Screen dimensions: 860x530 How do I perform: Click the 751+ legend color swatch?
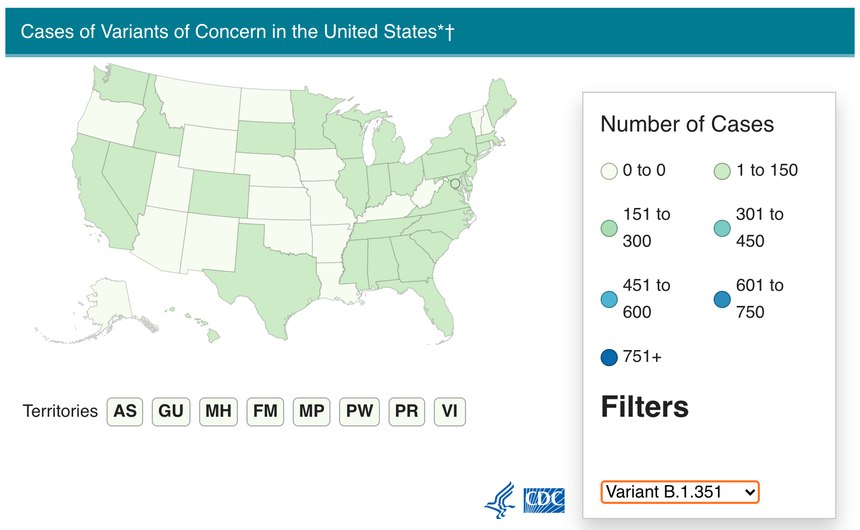coord(609,357)
